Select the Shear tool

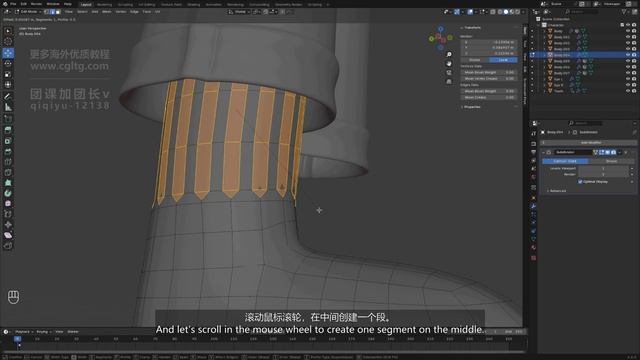[8, 235]
